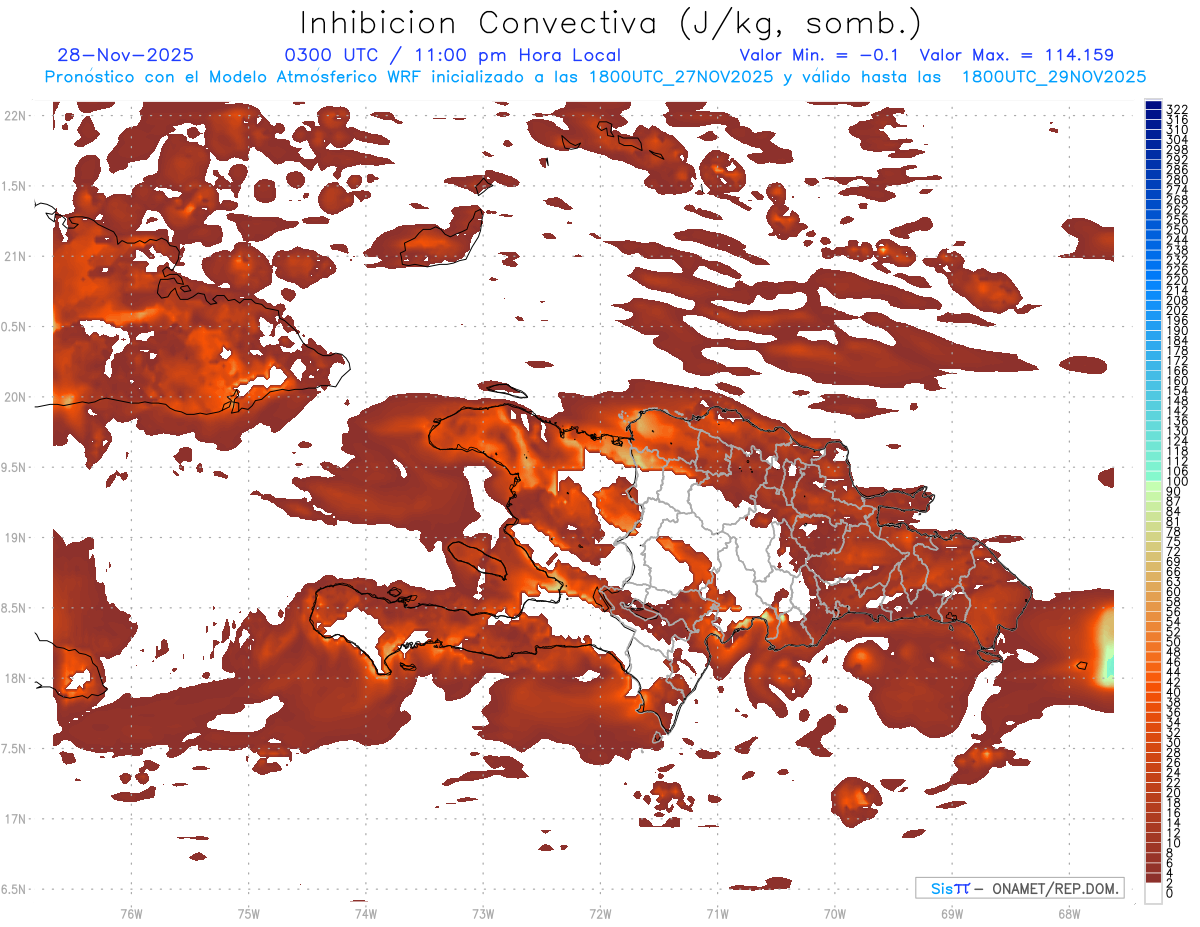Click the "6.5N" latitude label

(15, 889)
